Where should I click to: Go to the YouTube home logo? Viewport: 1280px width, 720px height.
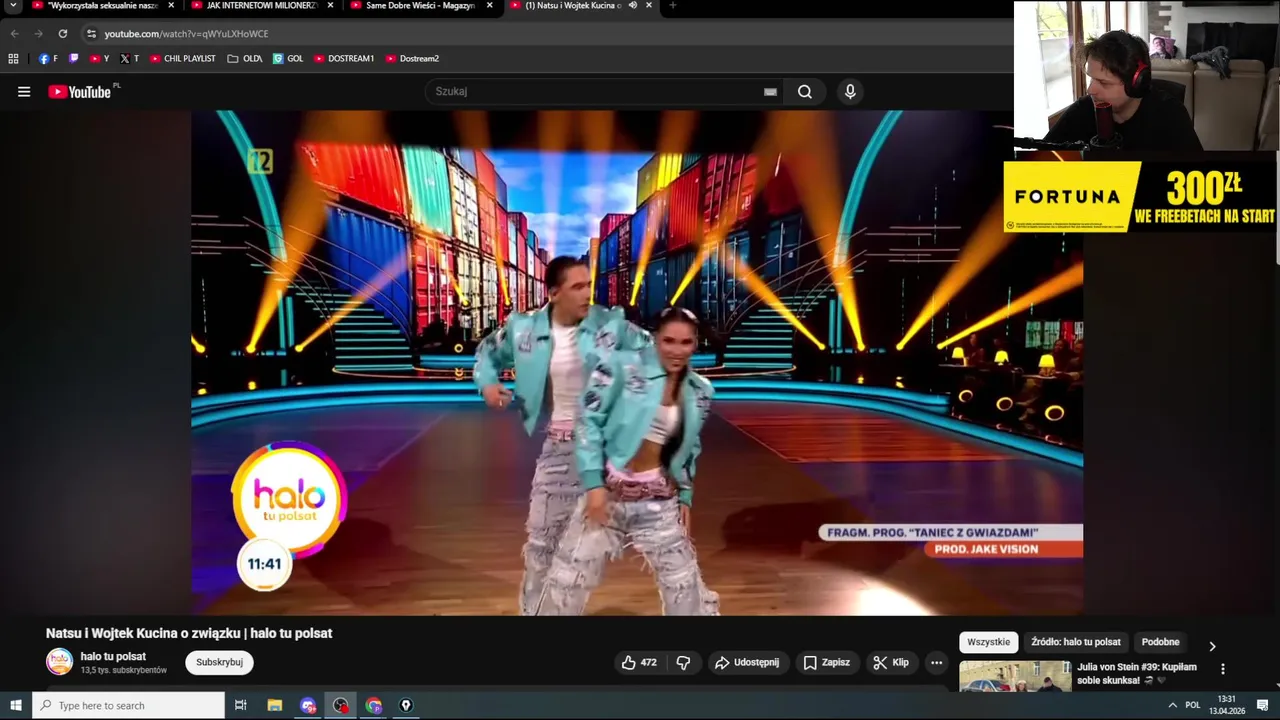click(x=80, y=92)
